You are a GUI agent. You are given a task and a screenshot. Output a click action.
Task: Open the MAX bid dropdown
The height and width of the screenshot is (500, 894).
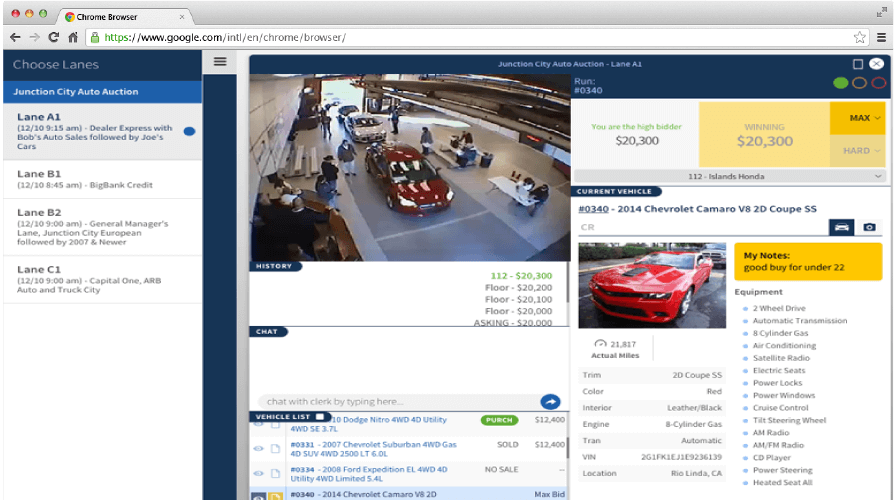pyautogui.click(x=858, y=118)
